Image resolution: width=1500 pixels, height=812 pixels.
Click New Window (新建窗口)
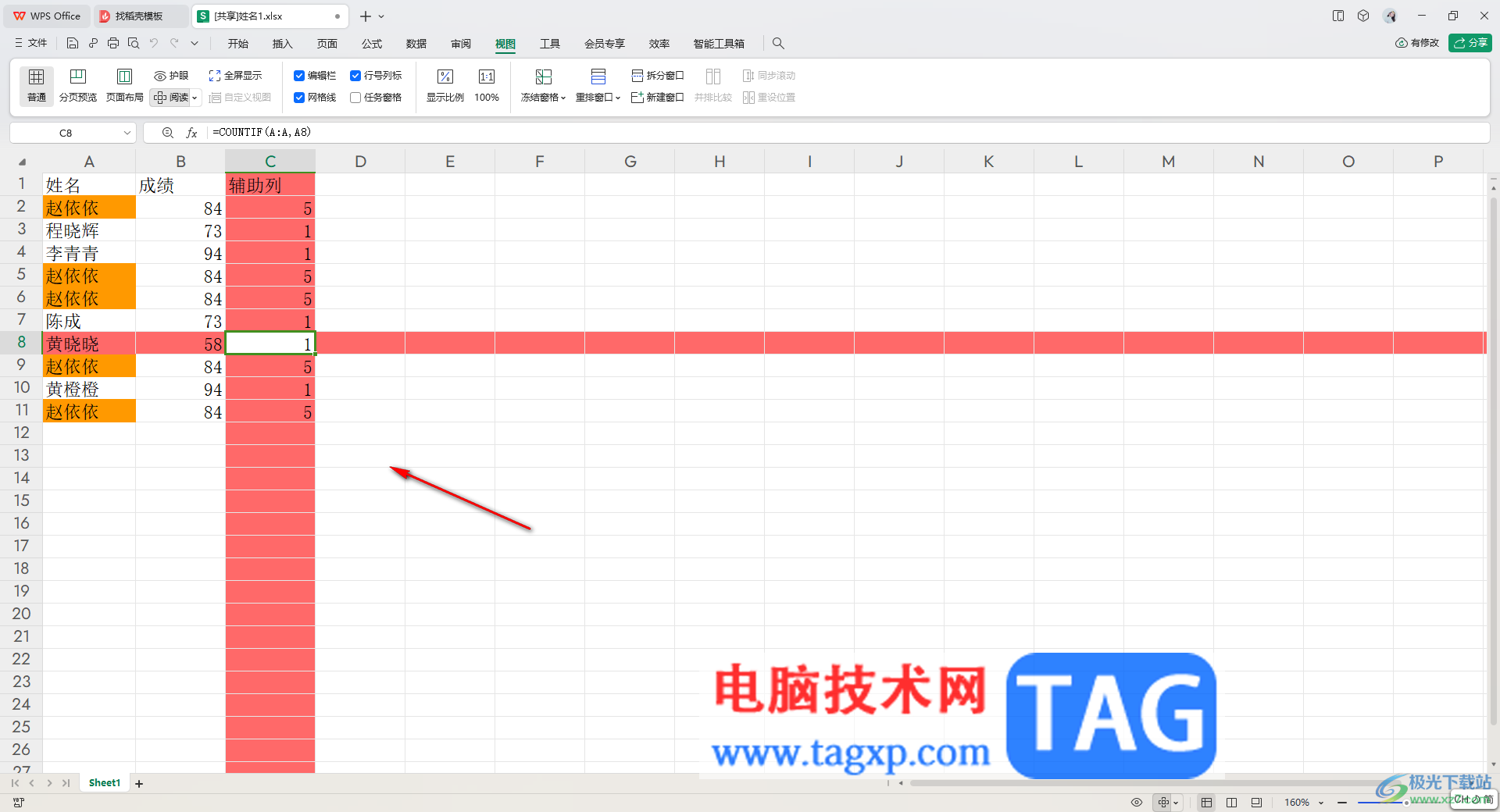point(658,98)
